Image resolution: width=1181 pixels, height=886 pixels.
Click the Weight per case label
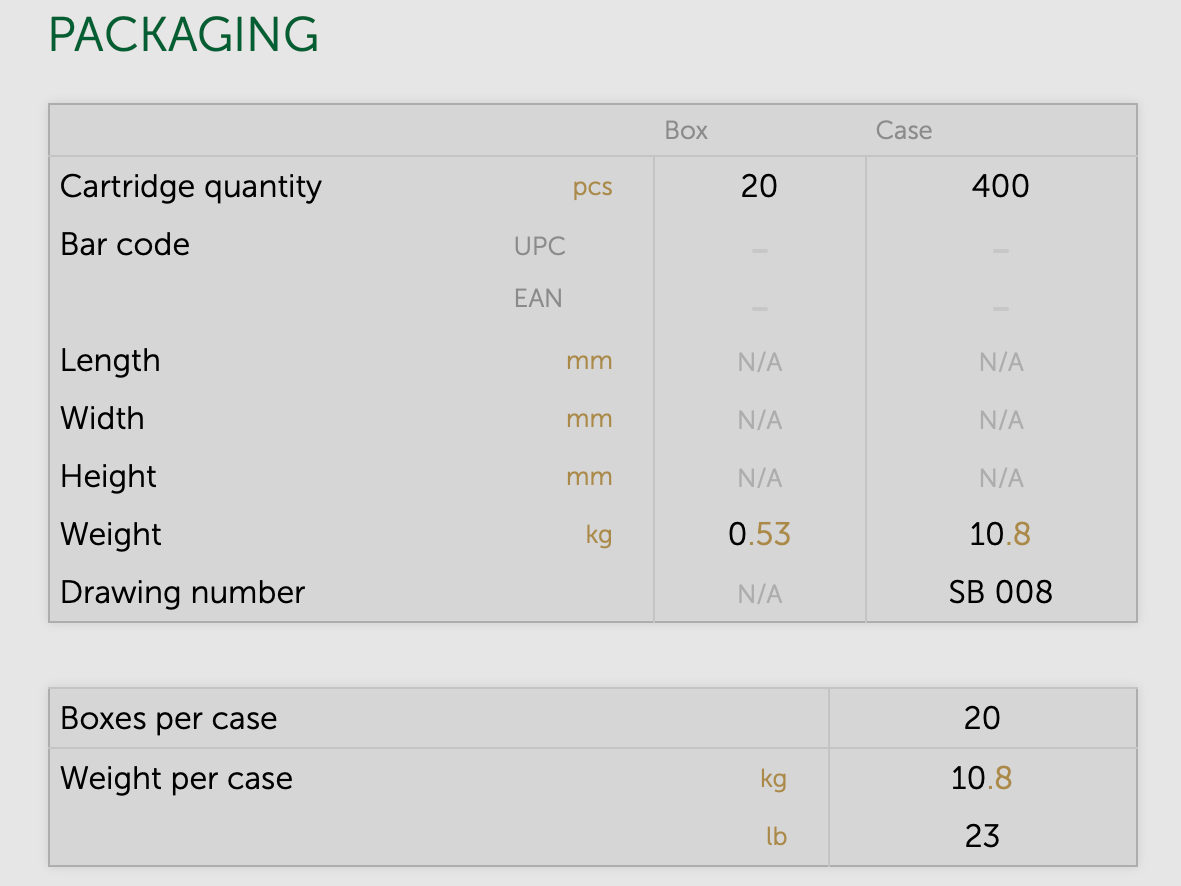tap(176, 779)
